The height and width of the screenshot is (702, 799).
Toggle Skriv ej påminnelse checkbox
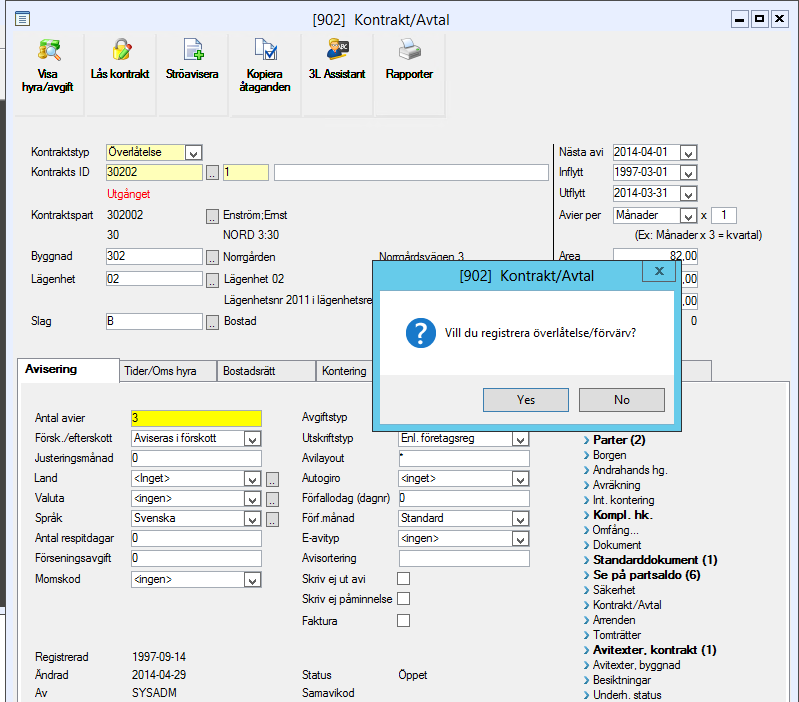point(403,599)
